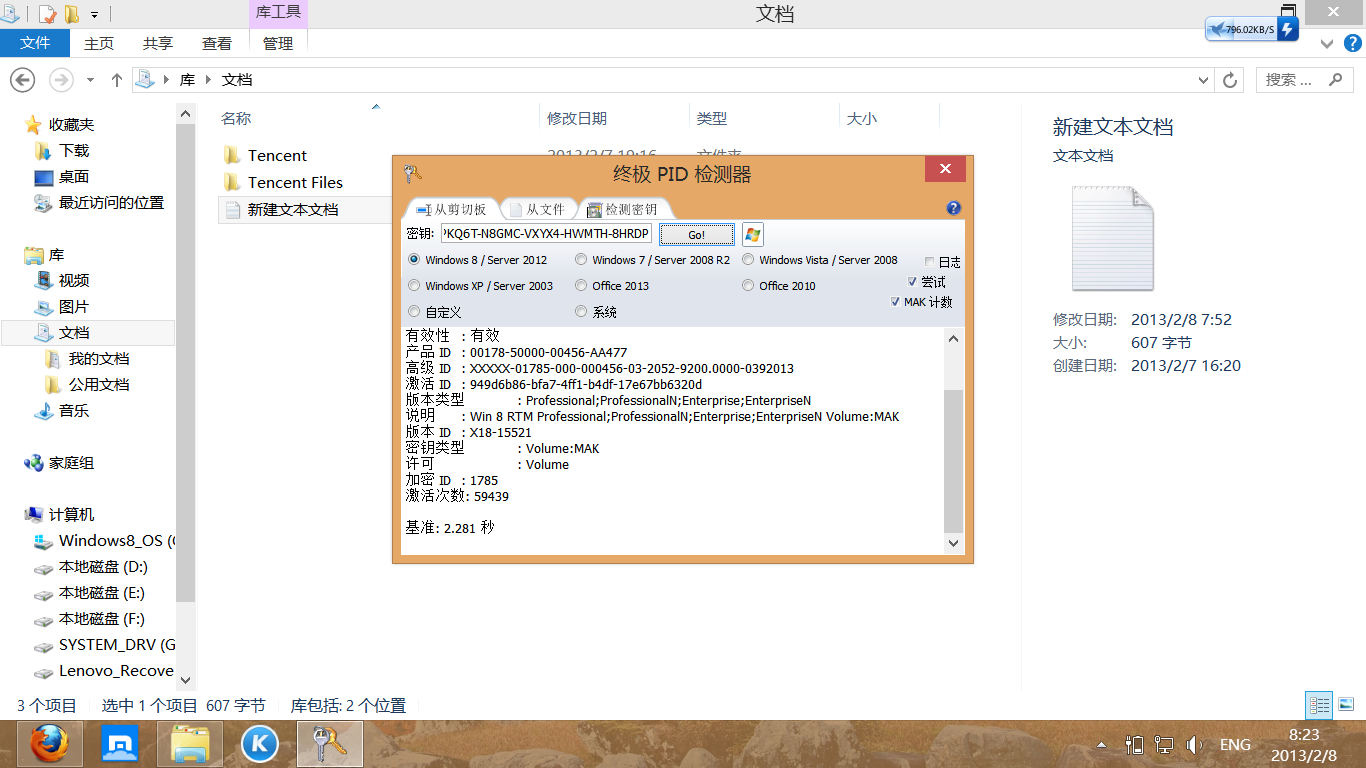Open the 从文件 tab in PID checker

coord(537,209)
